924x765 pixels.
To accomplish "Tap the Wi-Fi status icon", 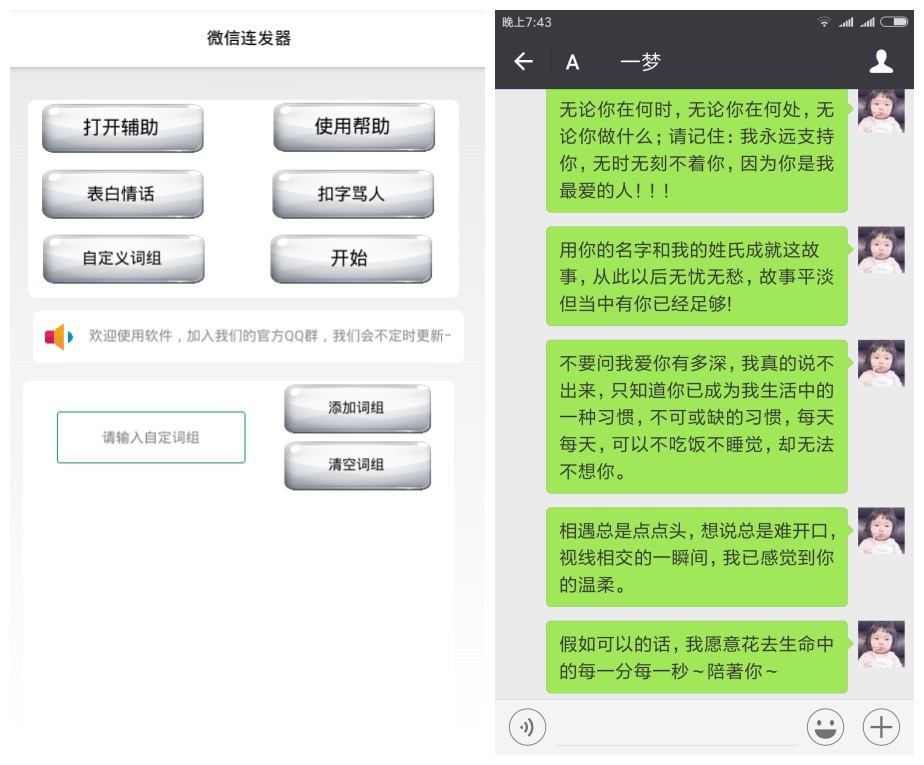I will pos(824,22).
